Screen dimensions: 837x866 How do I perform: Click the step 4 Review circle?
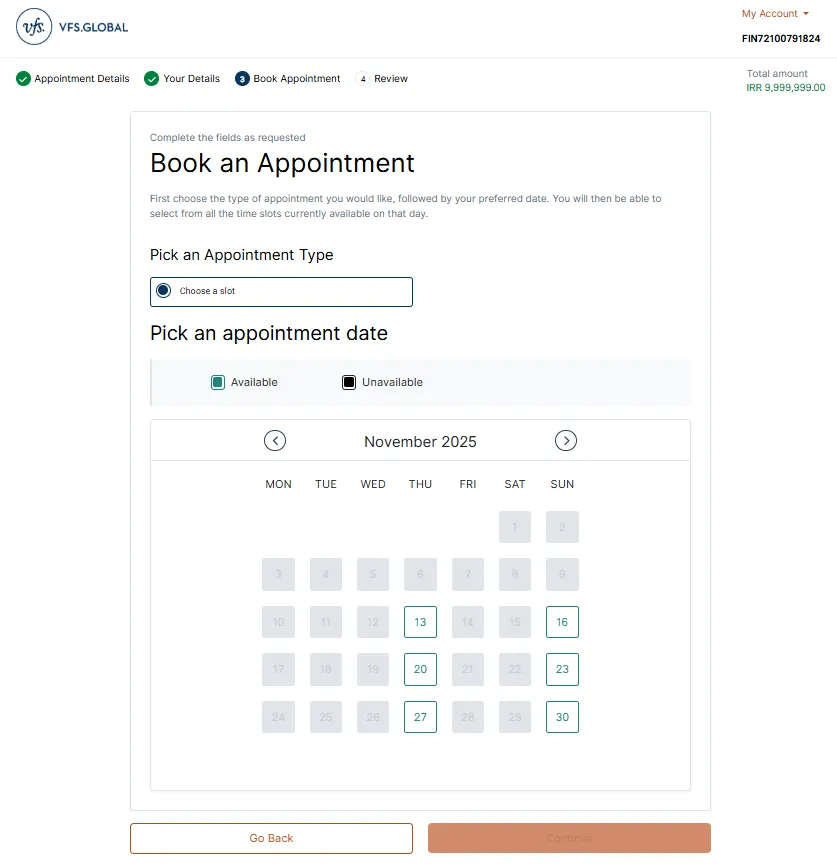(363, 79)
